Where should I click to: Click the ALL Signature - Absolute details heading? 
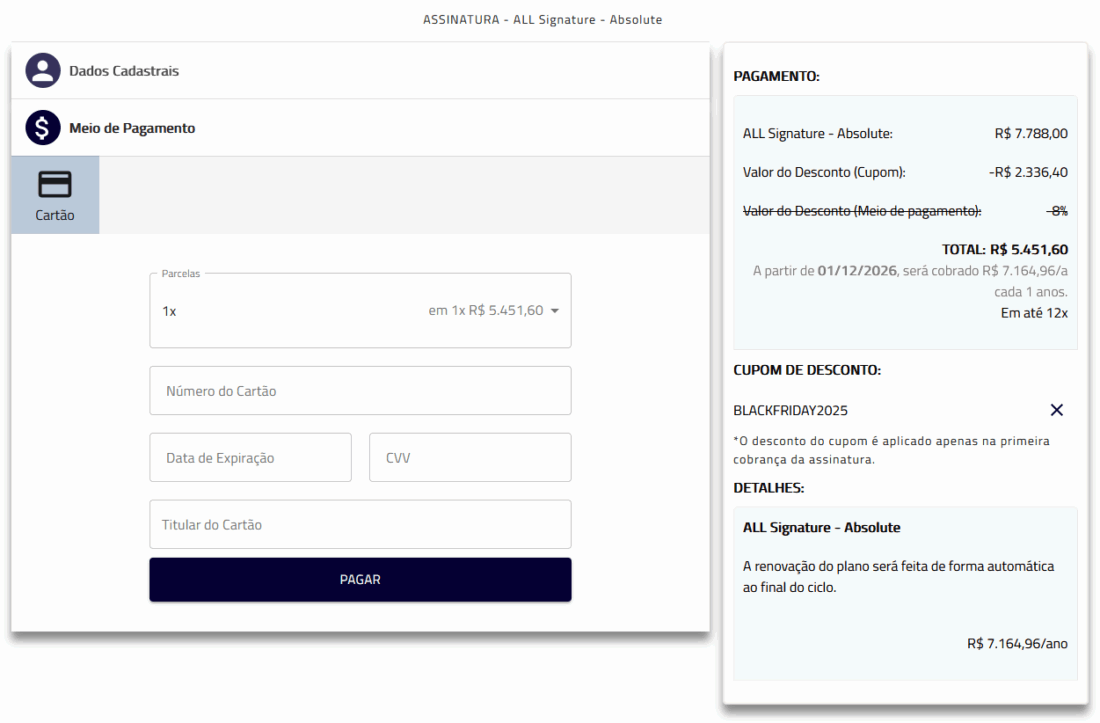pos(821,527)
